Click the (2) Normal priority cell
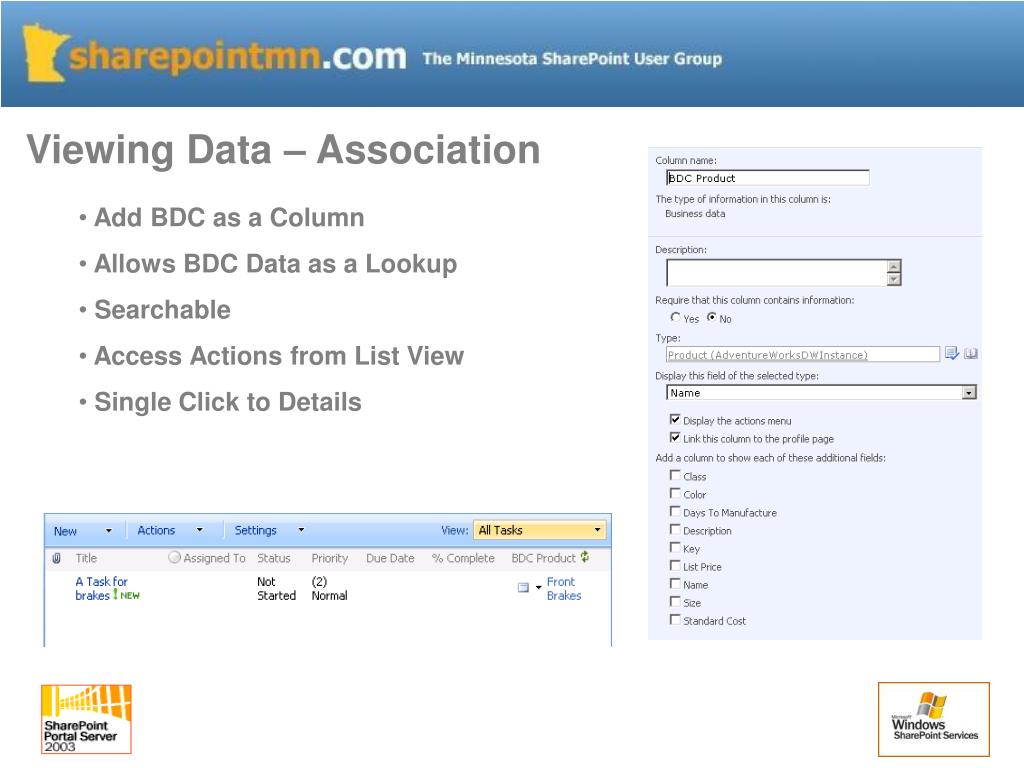The width and height of the screenshot is (1024, 768). tap(329, 588)
